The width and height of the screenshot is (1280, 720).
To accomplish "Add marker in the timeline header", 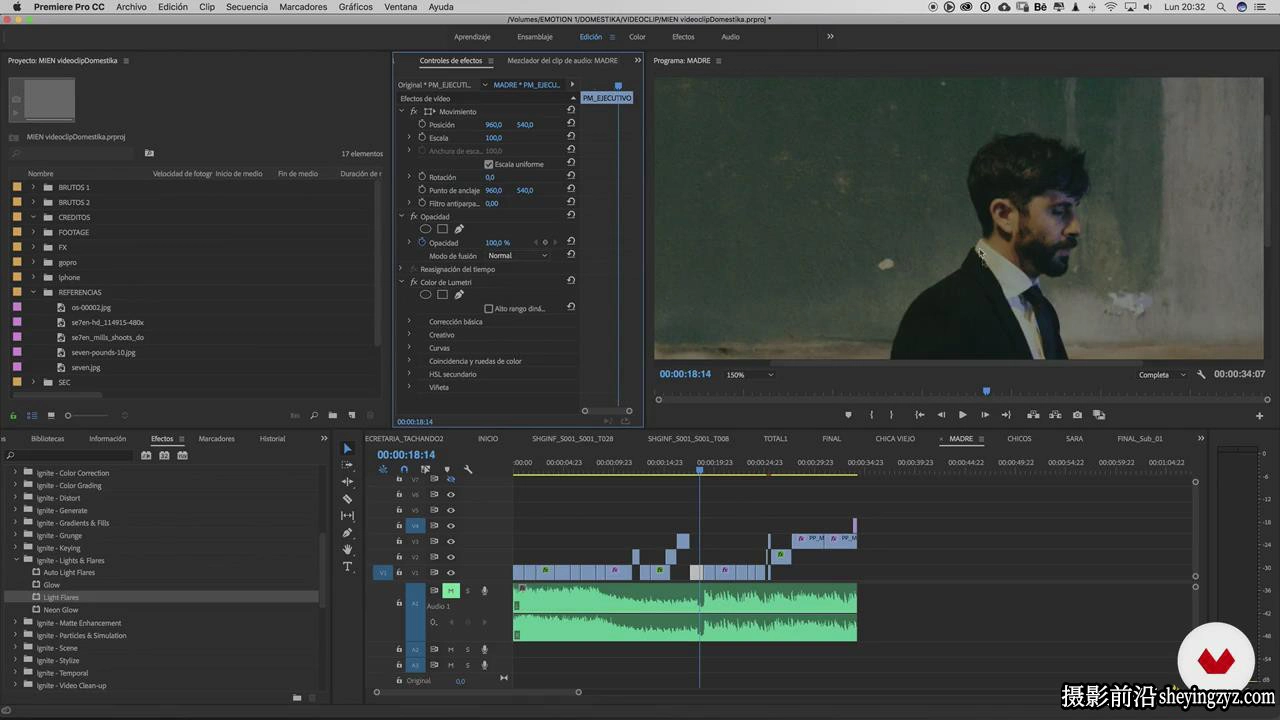I will coord(446,469).
